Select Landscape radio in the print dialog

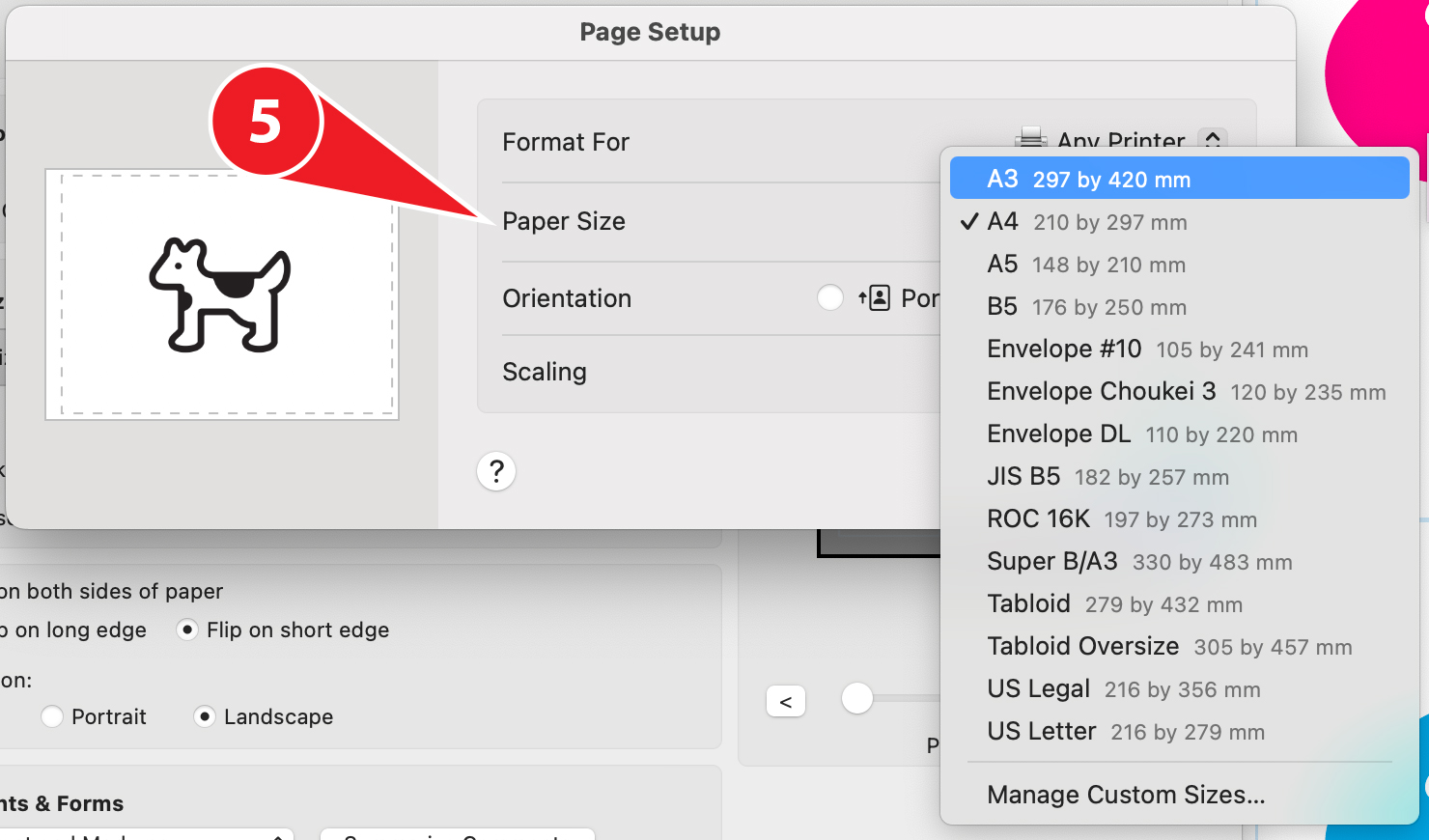pos(204,716)
